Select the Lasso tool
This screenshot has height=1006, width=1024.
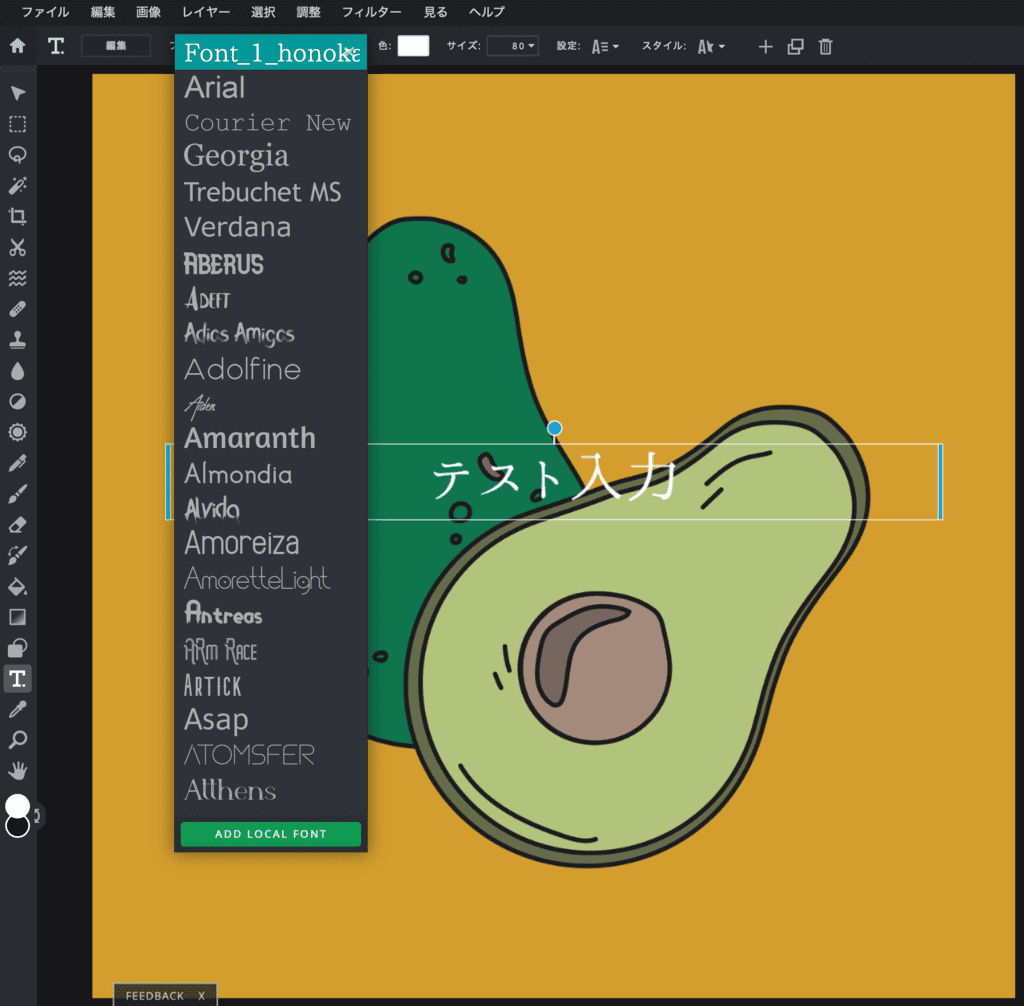point(17,155)
